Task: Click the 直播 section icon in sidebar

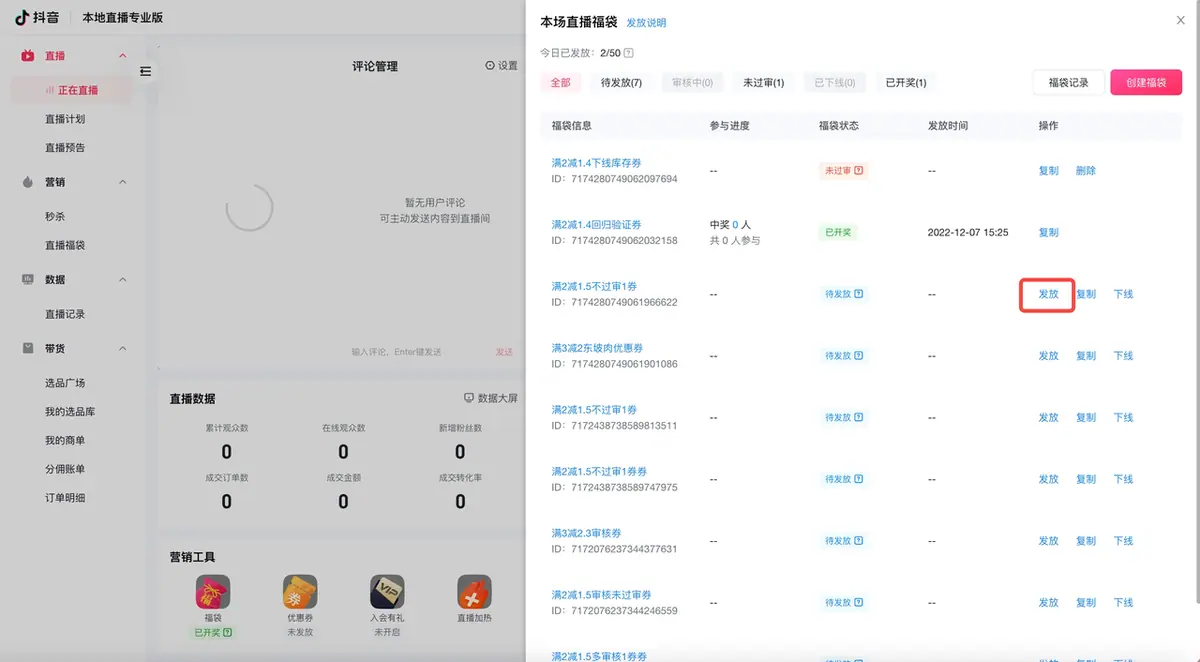Action: (x=28, y=56)
